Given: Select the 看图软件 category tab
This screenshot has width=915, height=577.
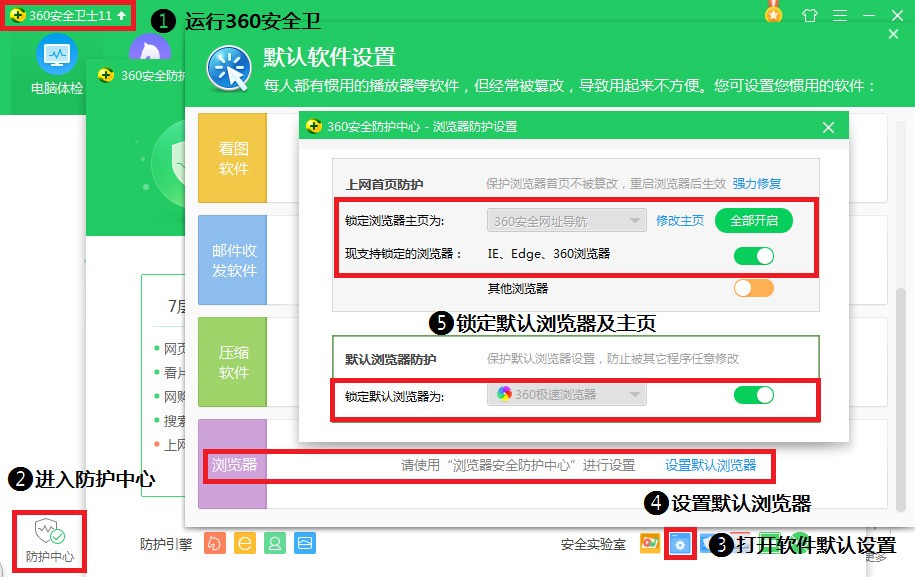Looking at the screenshot, I should pos(233,158).
